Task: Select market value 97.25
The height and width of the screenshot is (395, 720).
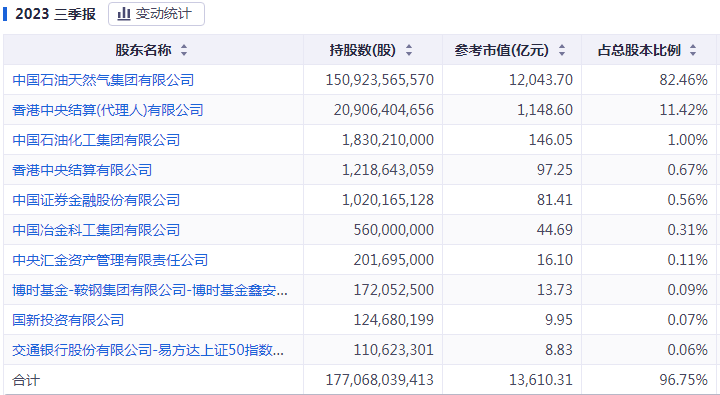Action: pos(555,170)
